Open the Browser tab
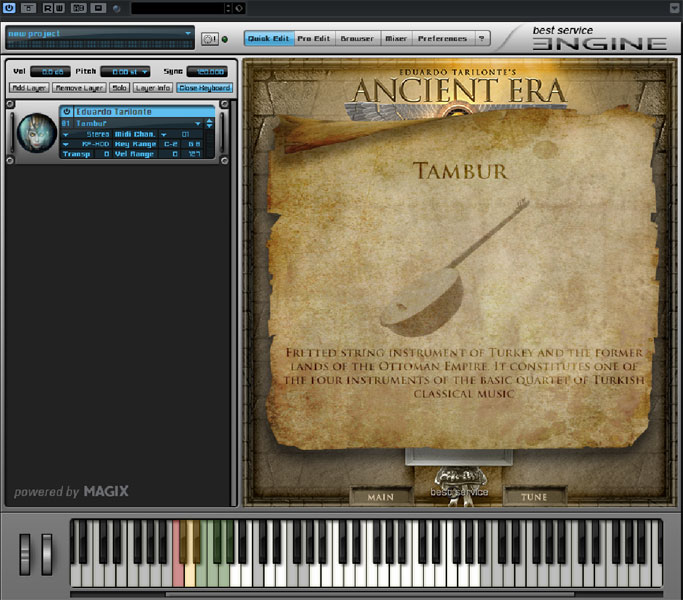The width and height of the screenshot is (683, 600). point(357,38)
